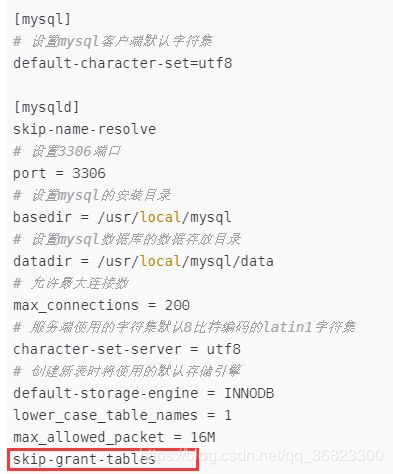This screenshot has width=393, height=474.
Task: Click the [mysql] section header
Action: pyautogui.click(x=42, y=19)
